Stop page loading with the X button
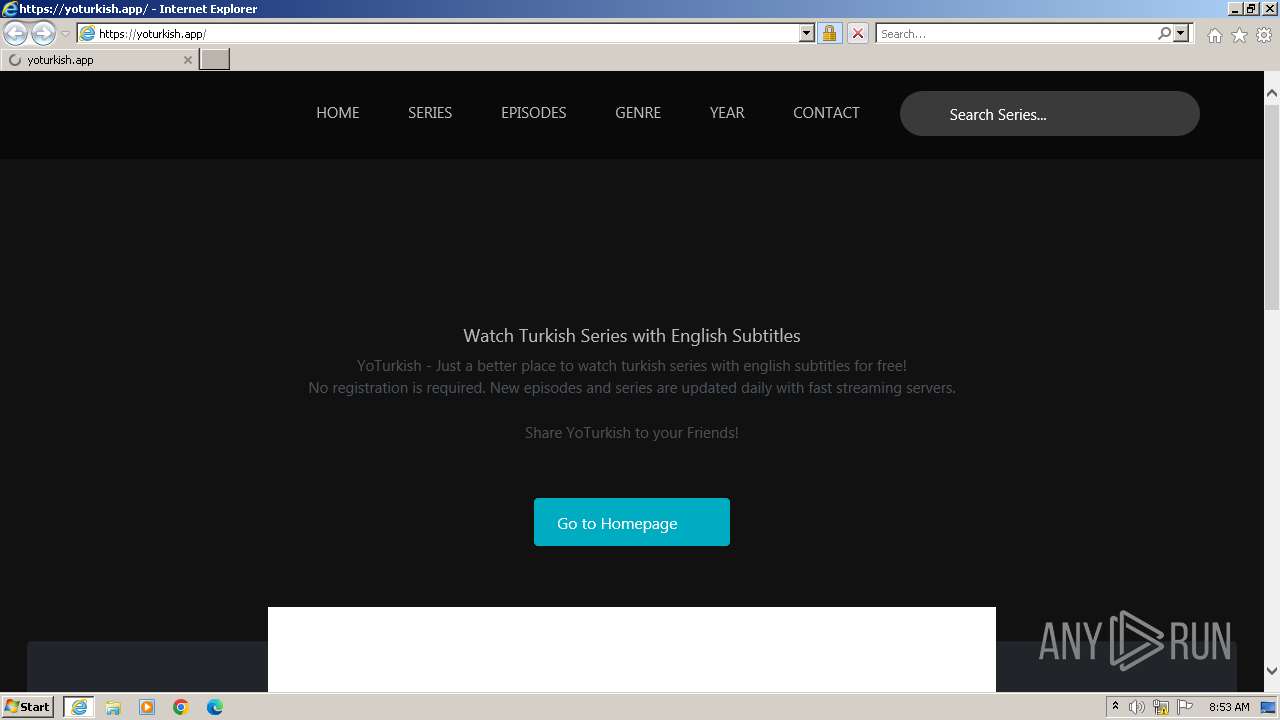Viewport: 1280px width, 720px height. [857, 34]
